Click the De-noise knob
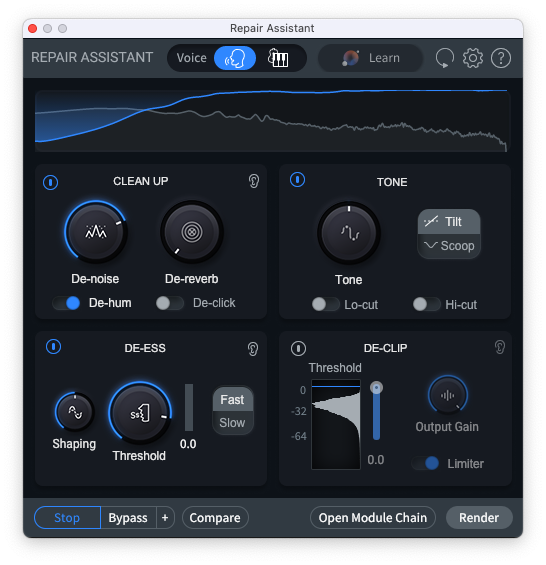Screen dimensions: 546x565 point(96,232)
